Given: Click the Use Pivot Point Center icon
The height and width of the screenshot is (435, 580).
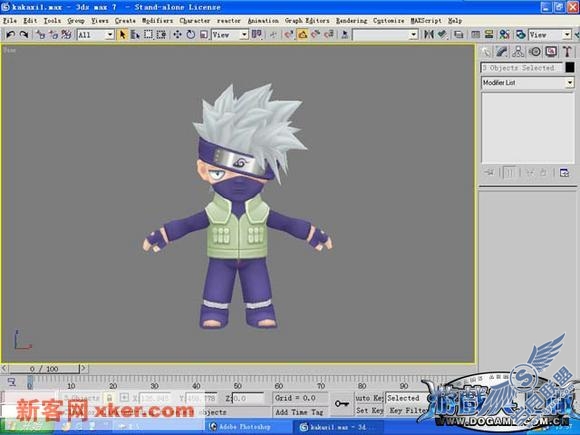Looking at the screenshot, I should 257,35.
